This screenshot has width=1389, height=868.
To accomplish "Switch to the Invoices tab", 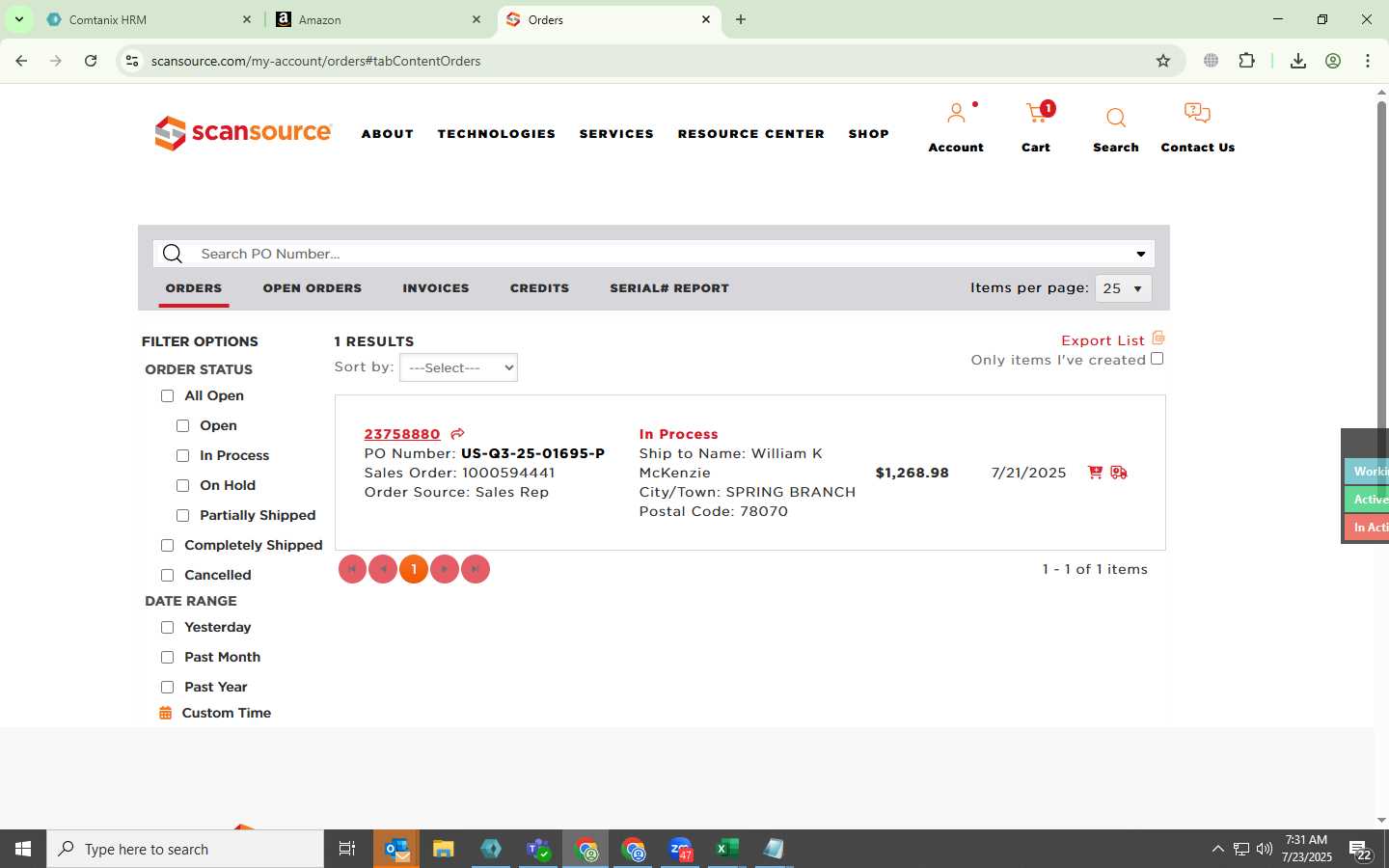I will tap(436, 288).
